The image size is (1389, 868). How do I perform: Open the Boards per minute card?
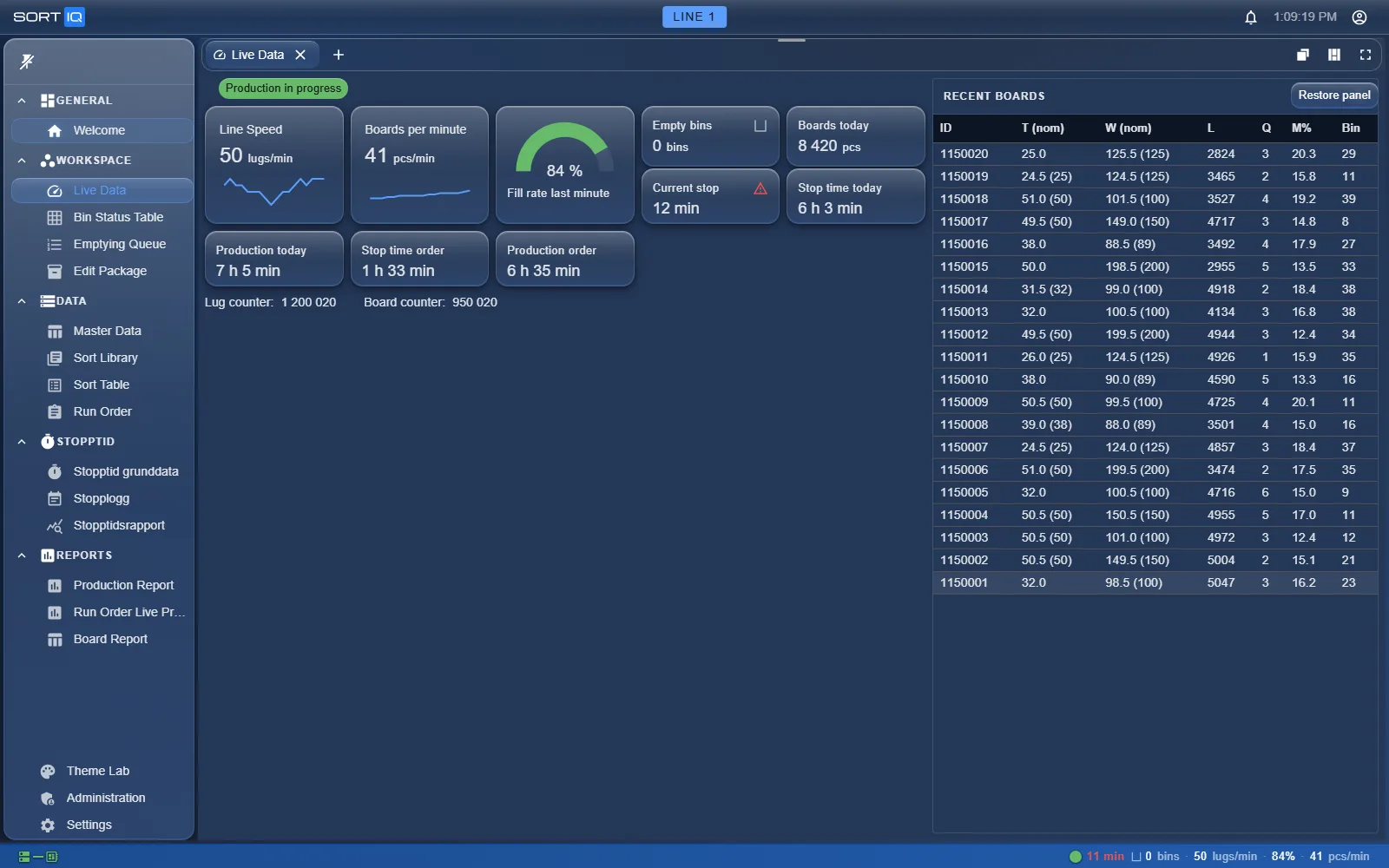click(x=419, y=165)
